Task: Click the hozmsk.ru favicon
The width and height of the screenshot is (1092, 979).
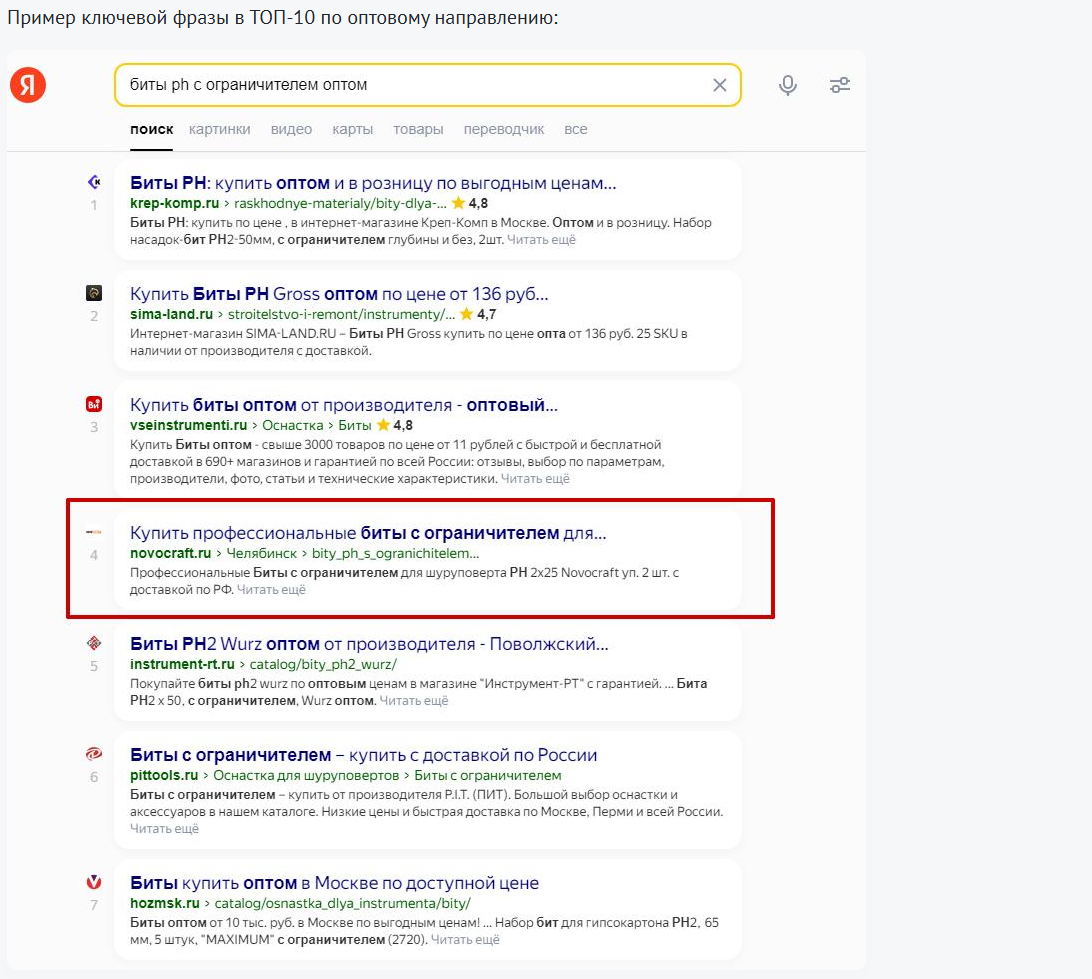Action: pyautogui.click(x=94, y=882)
